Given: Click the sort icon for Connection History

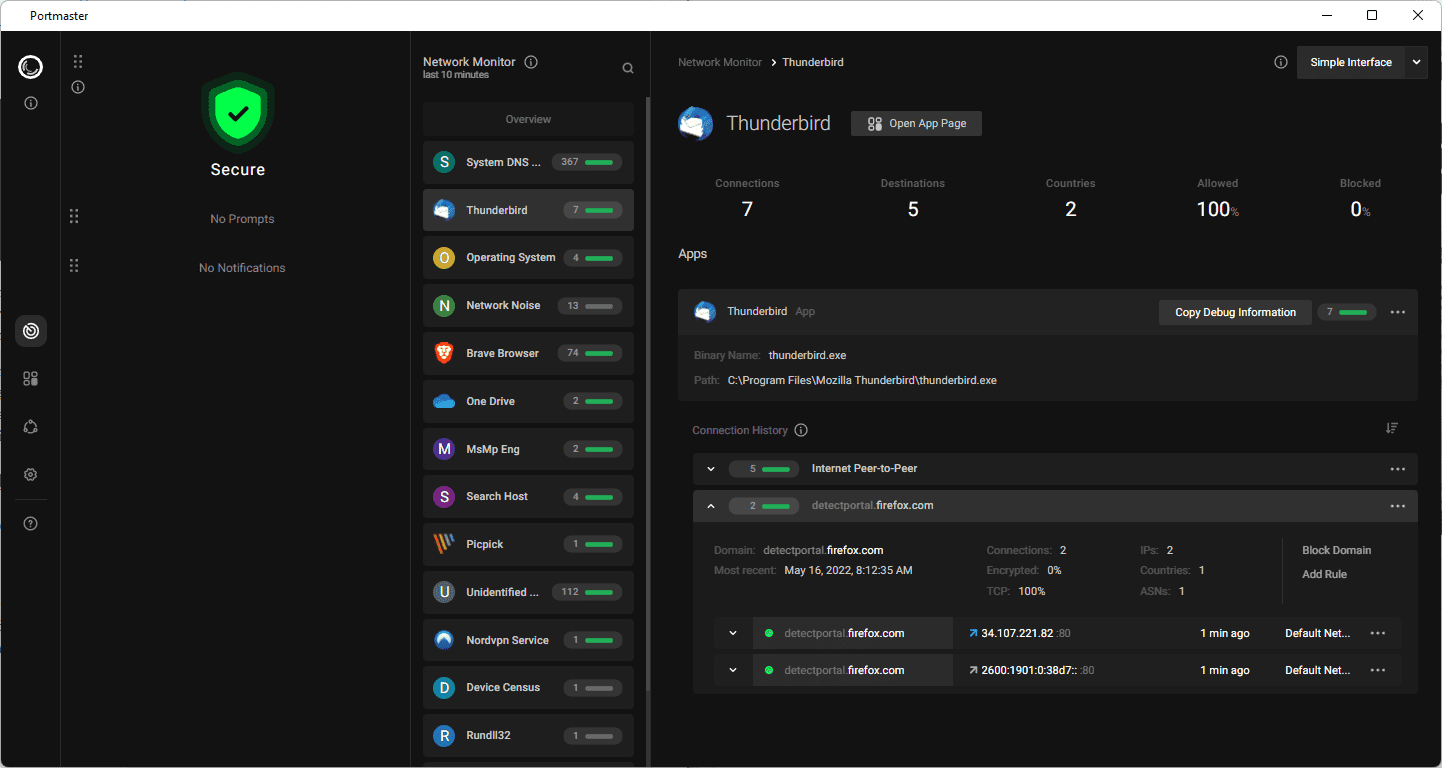Looking at the screenshot, I should (1392, 428).
